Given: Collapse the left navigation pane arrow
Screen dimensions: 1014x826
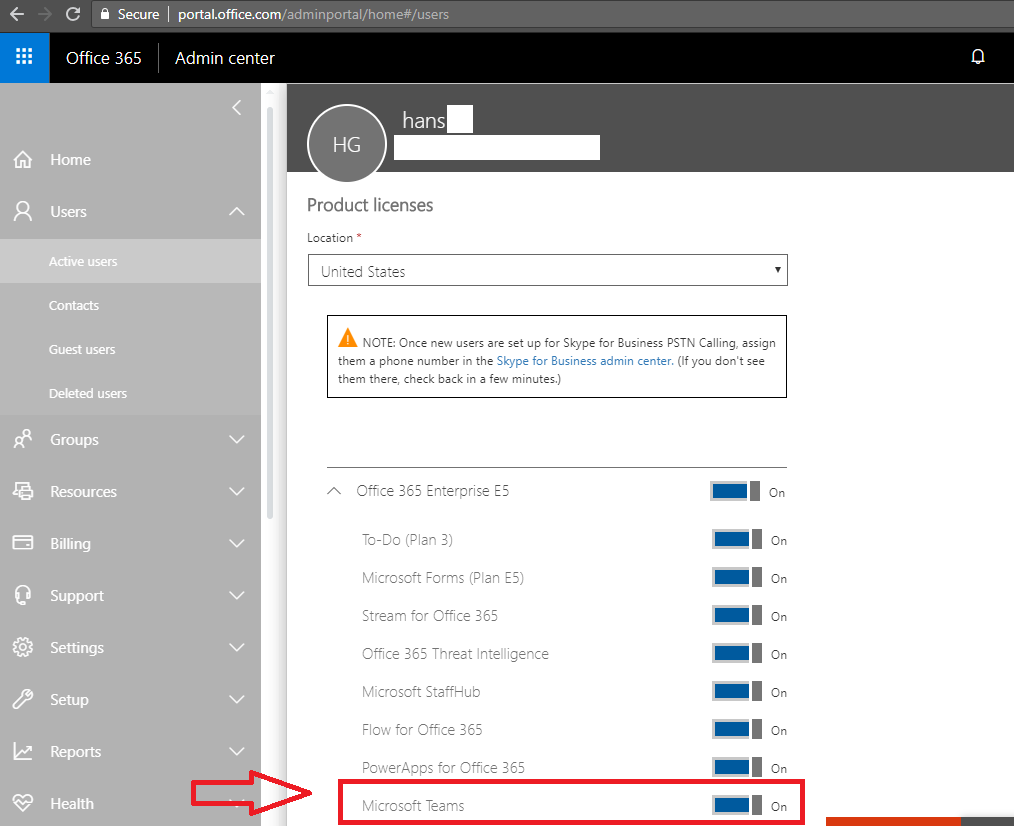Looking at the screenshot, I should click(237, 107).
